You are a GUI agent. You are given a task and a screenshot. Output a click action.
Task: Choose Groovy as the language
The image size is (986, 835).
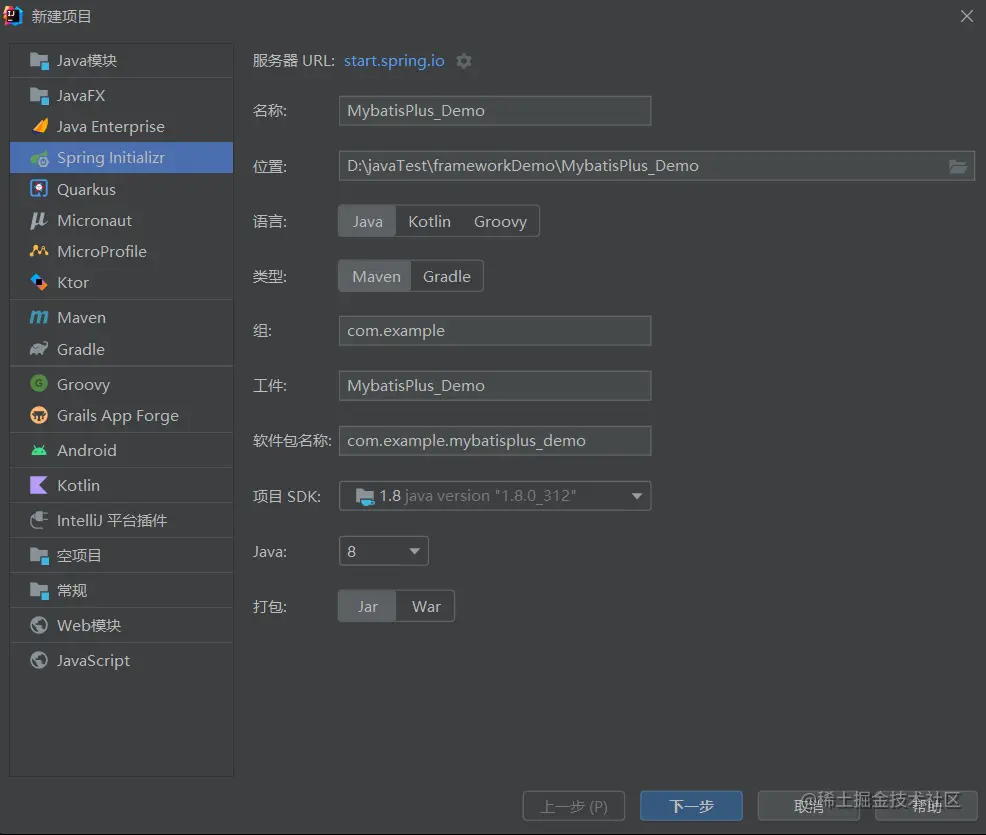point(501,221)
